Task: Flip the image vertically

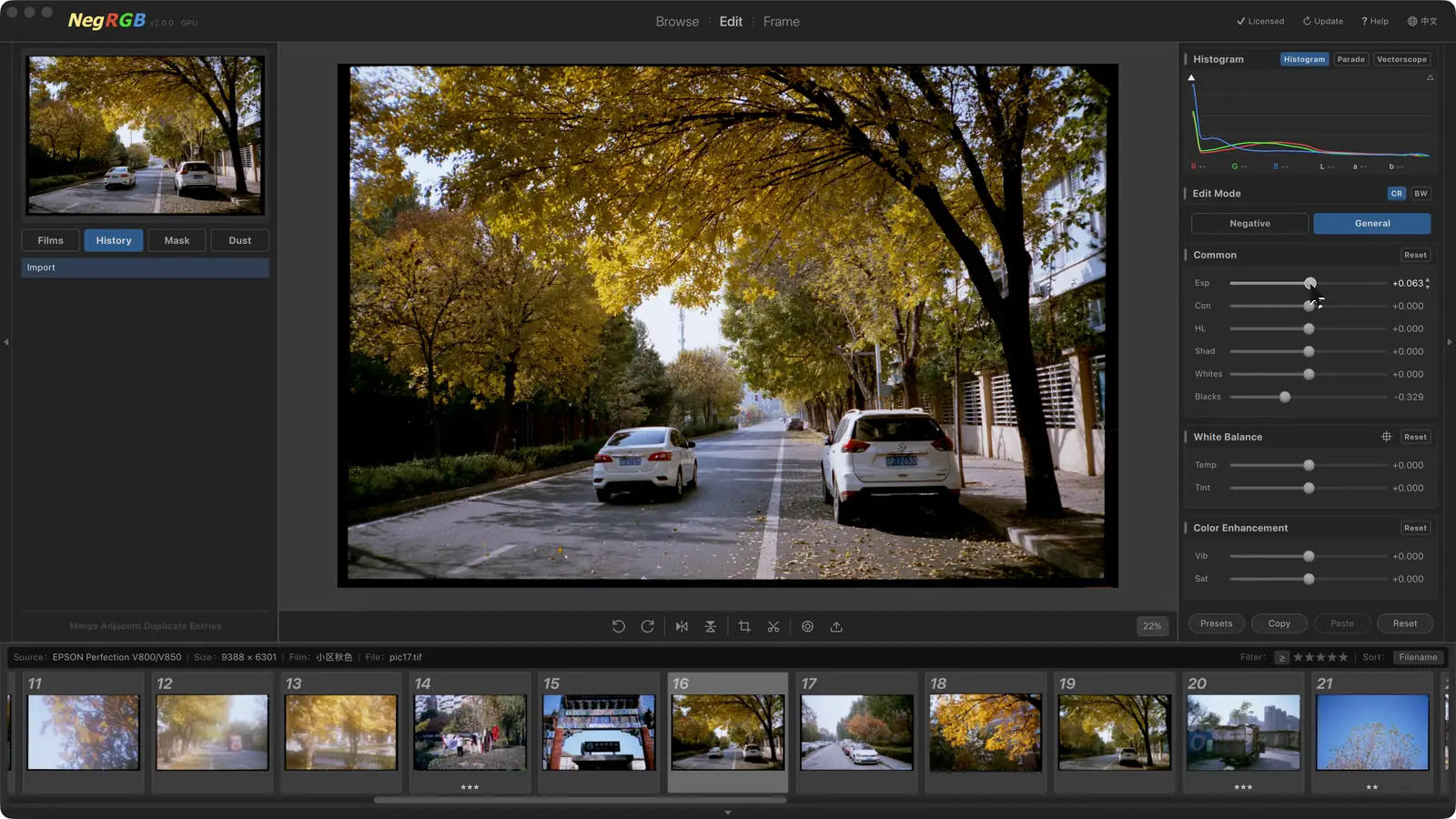Action: click(x=711, y=626)
